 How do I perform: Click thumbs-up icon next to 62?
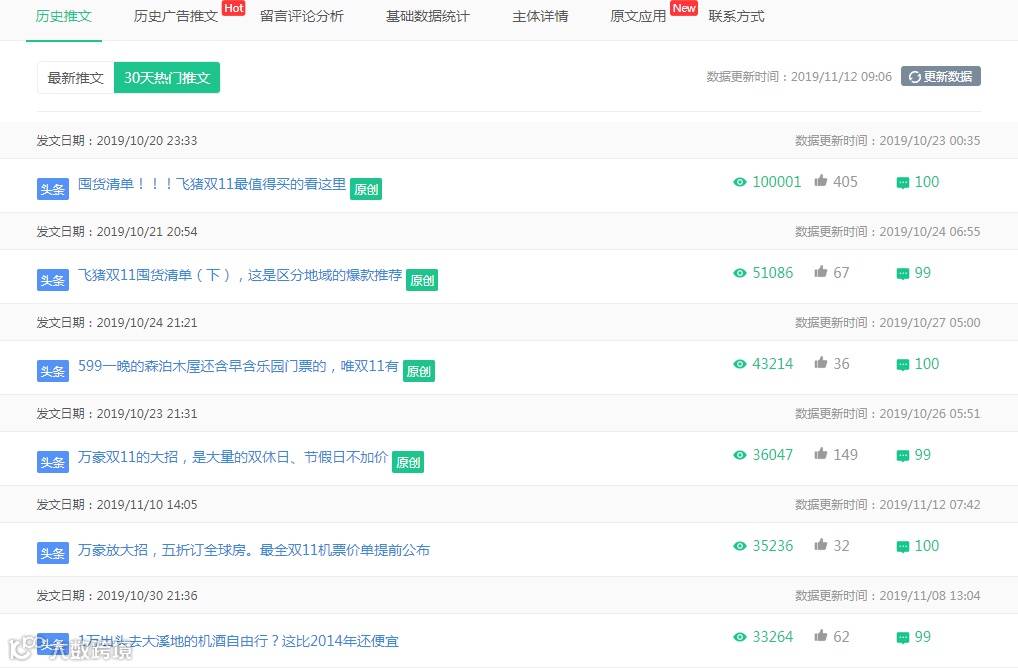tap(821, 635)
